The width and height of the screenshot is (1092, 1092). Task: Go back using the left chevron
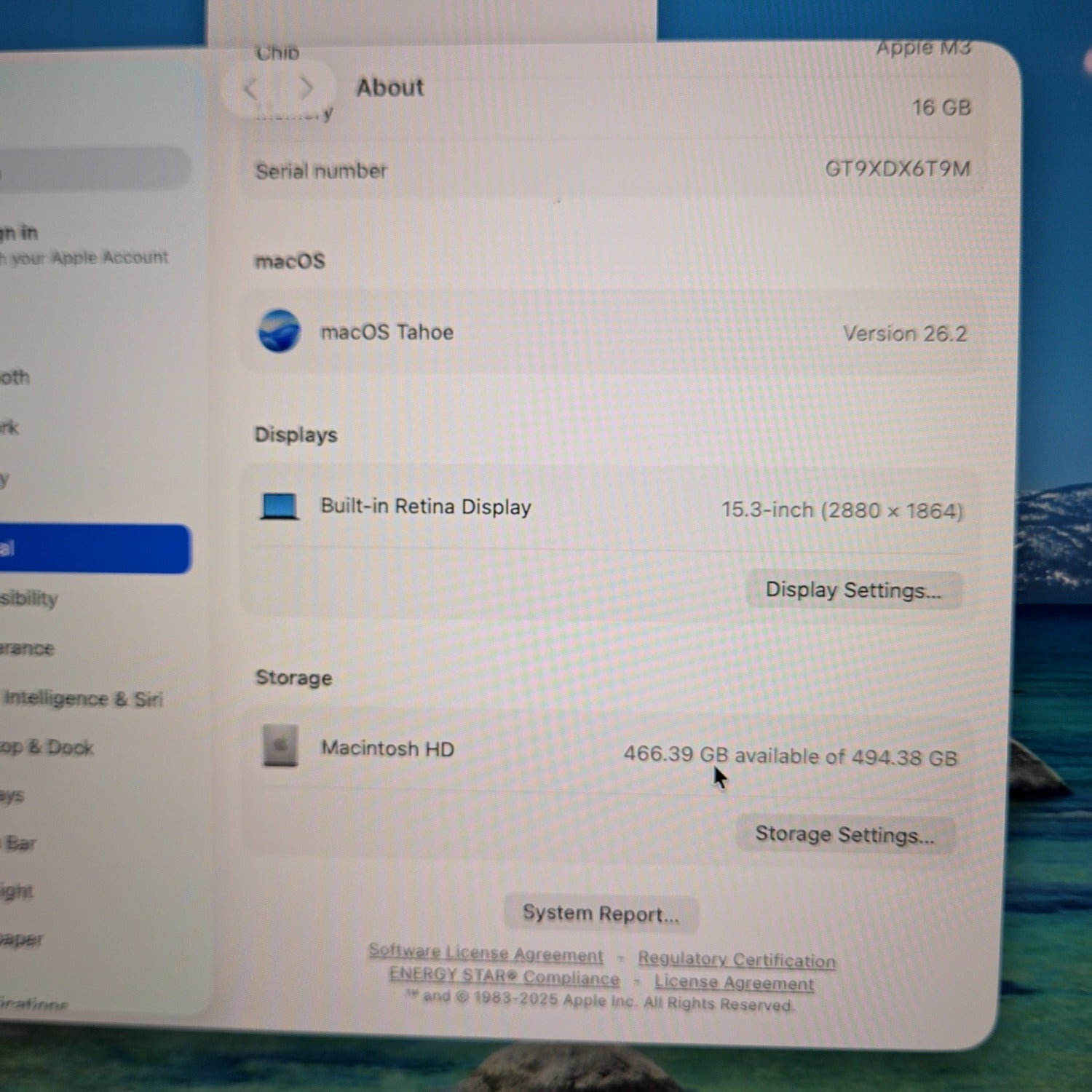click(252, 90)
